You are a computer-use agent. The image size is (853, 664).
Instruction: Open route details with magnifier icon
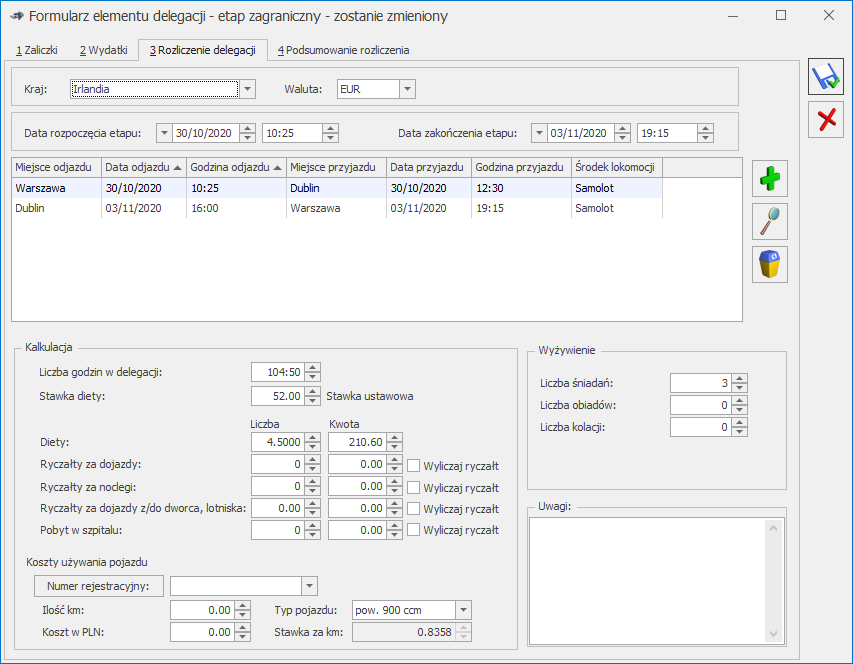[770, 221]
